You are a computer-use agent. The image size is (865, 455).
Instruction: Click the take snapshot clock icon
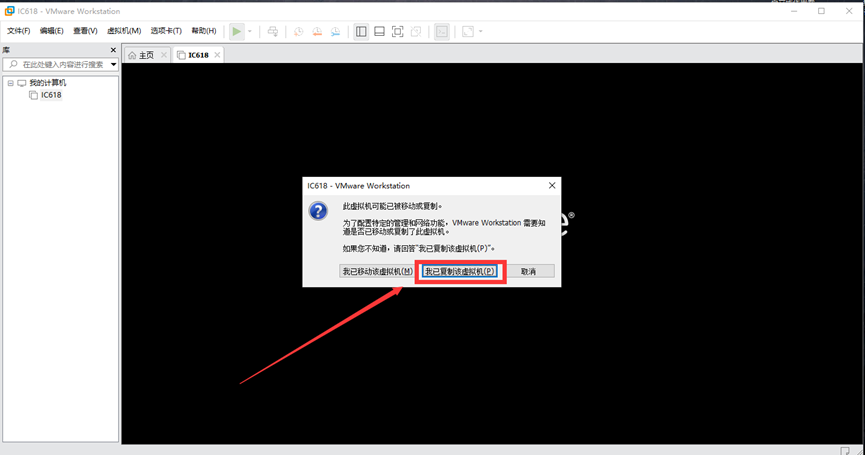tap(298, 31)
